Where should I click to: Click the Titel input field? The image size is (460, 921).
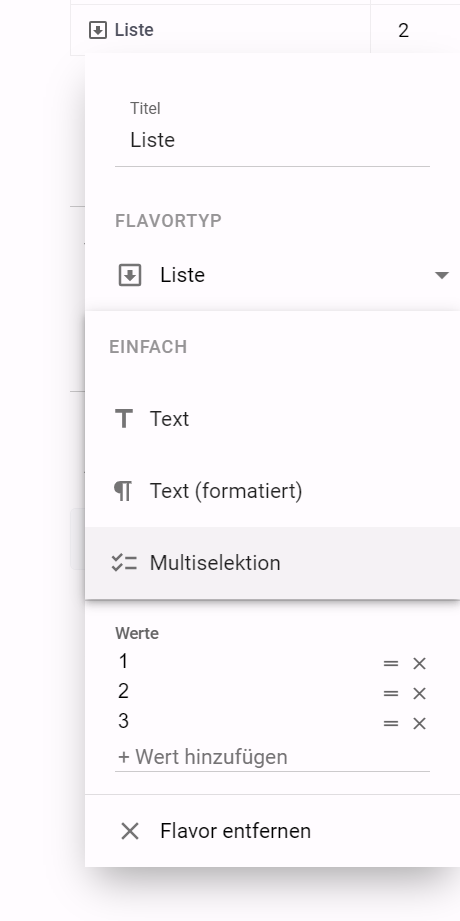(x=273, y=140)
